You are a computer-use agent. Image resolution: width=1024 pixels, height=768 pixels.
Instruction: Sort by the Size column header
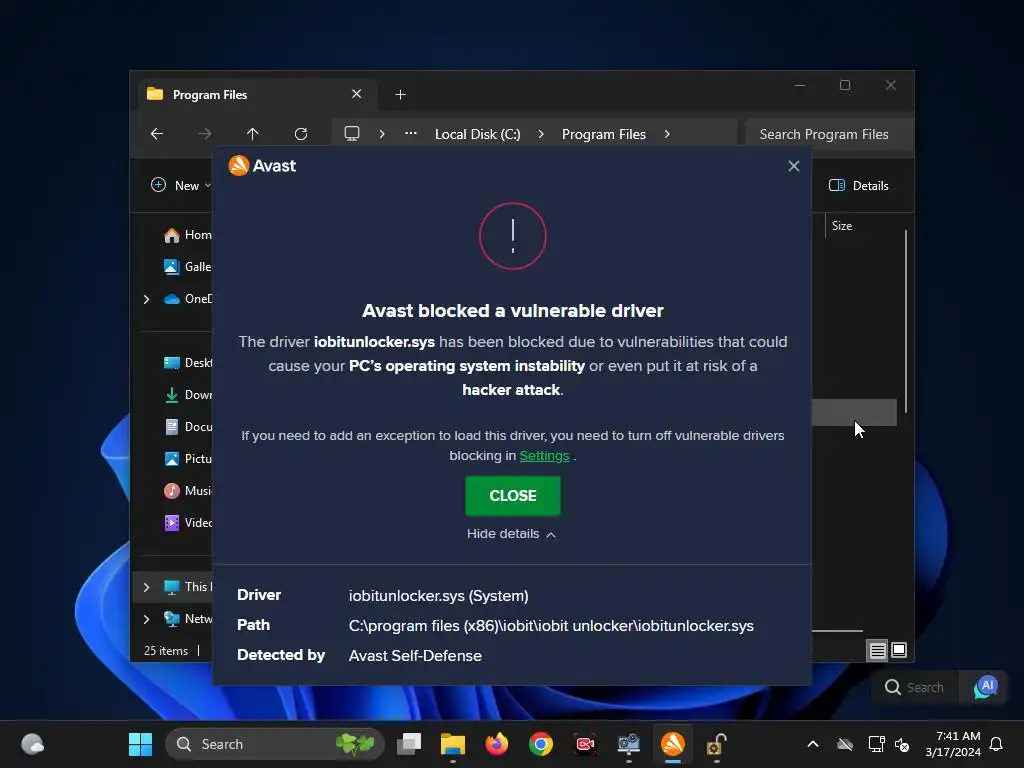pyautogui.click(x=842, y=226)
